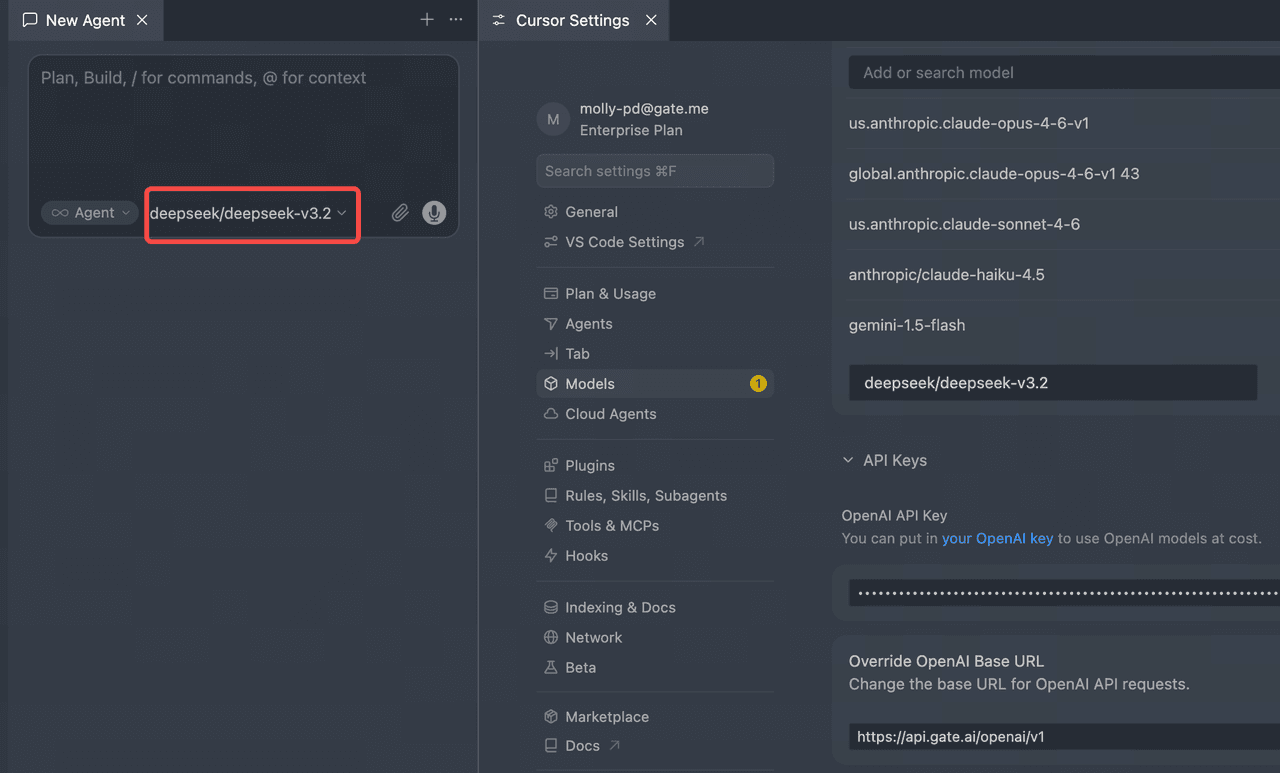Click the Enterprise Plan label
The image size is (1280, 773).
click(x=631, y=130)
